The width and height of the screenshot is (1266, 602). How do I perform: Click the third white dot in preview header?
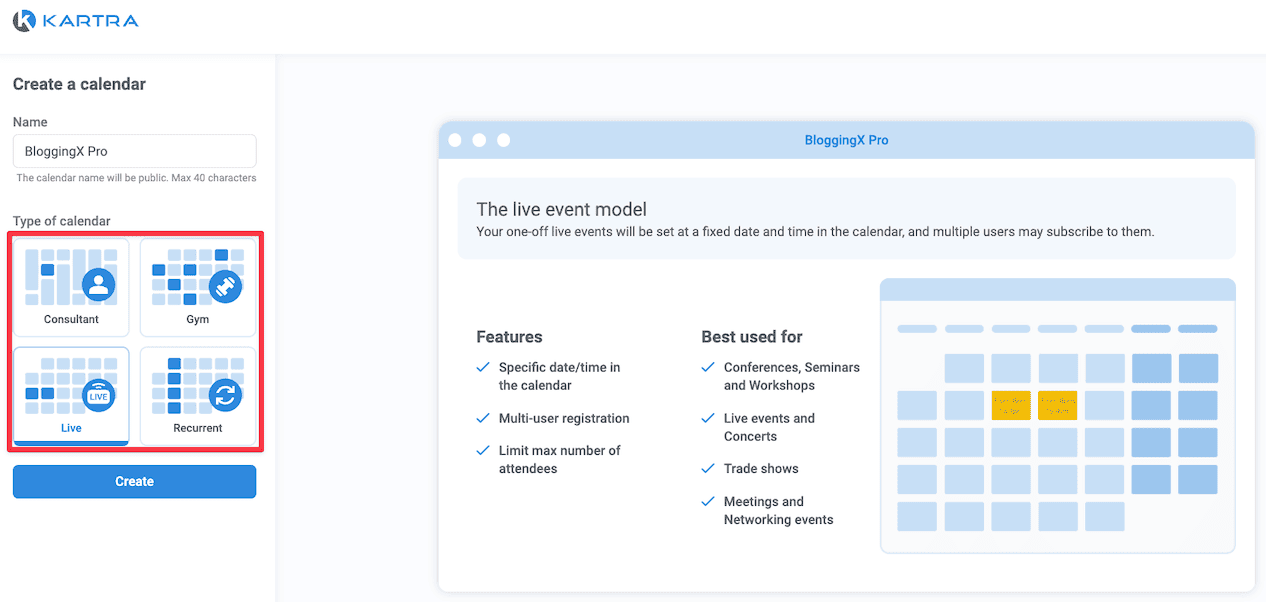coord(503,140)
